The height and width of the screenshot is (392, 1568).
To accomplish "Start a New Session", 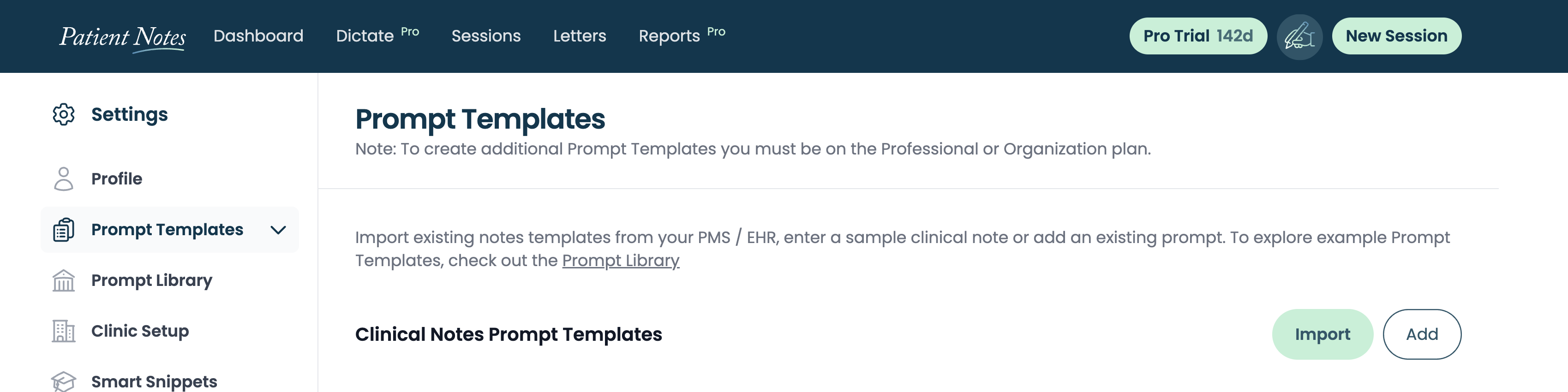I will pyautogui.click(x=1396, y=36).
